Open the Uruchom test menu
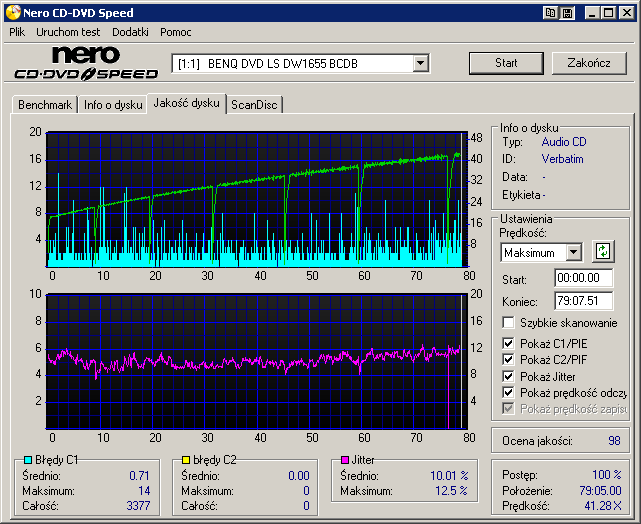 tap(68, 32)
